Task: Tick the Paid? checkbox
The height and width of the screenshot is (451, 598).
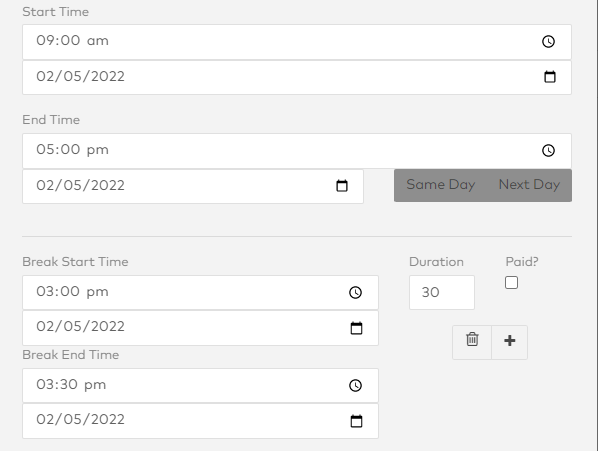Action: [x=511, y=282]
